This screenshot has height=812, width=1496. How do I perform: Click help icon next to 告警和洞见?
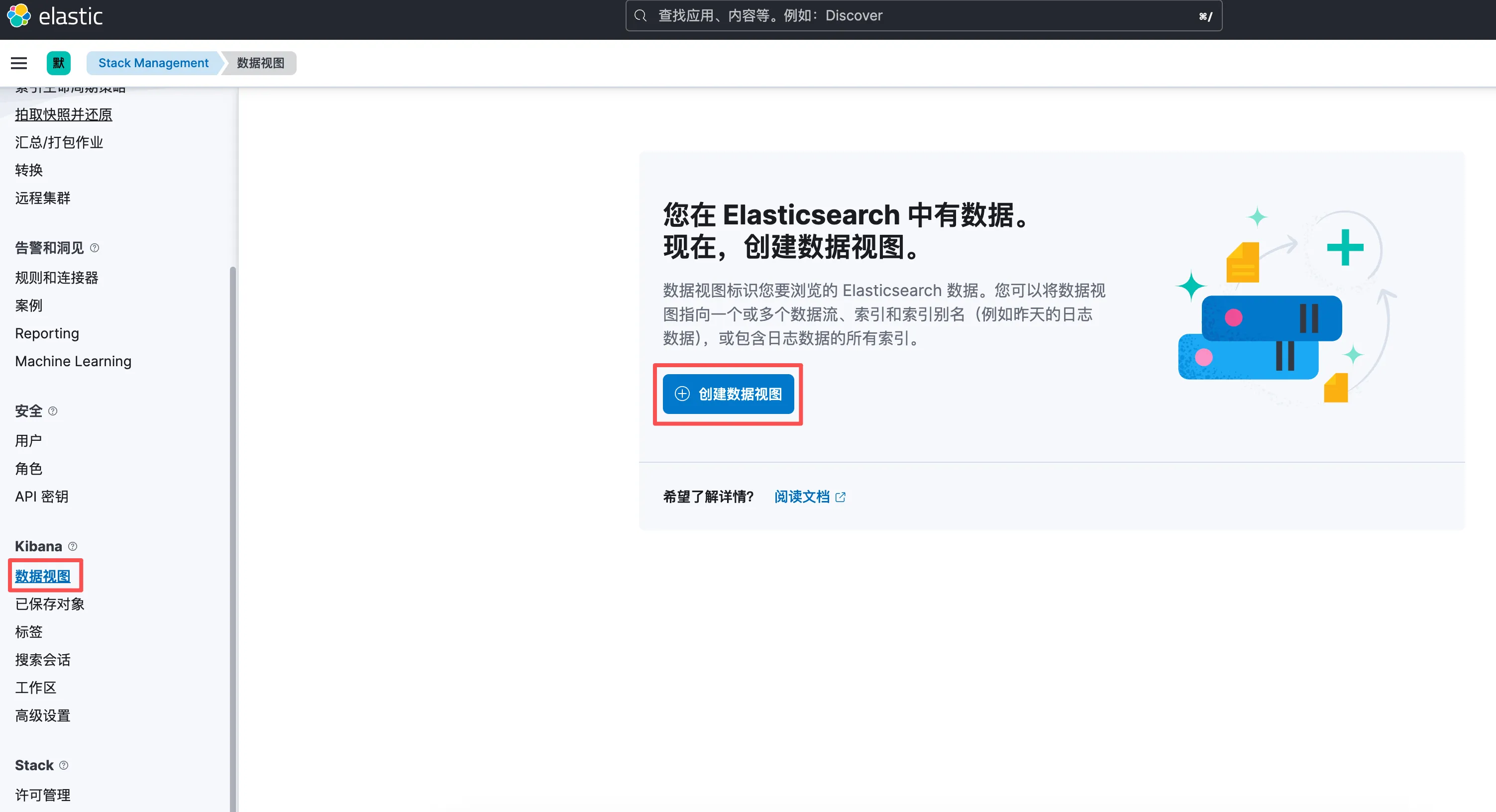tap(95, 248)
